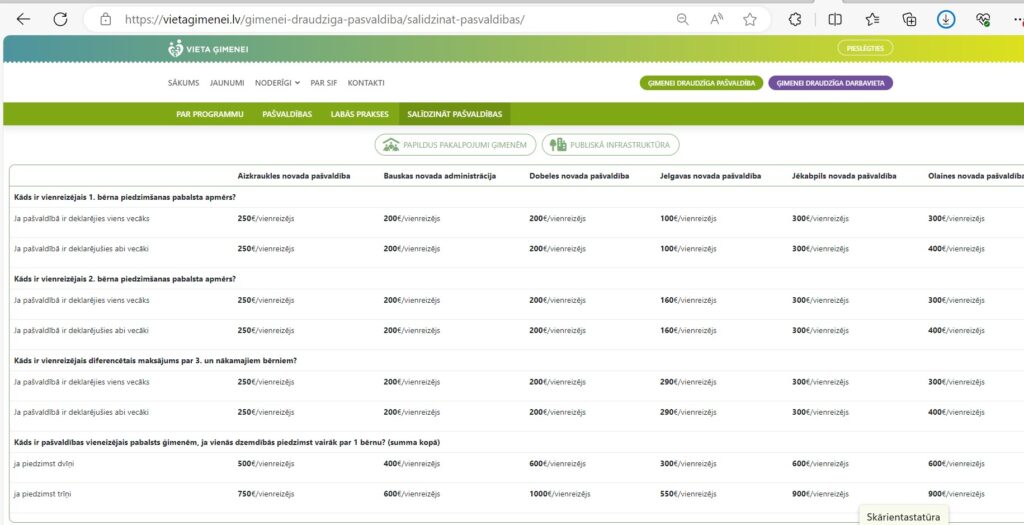Switch to the Par programmu tab
The width and height of the screenshot is (1024, 525).
point(209,114)
